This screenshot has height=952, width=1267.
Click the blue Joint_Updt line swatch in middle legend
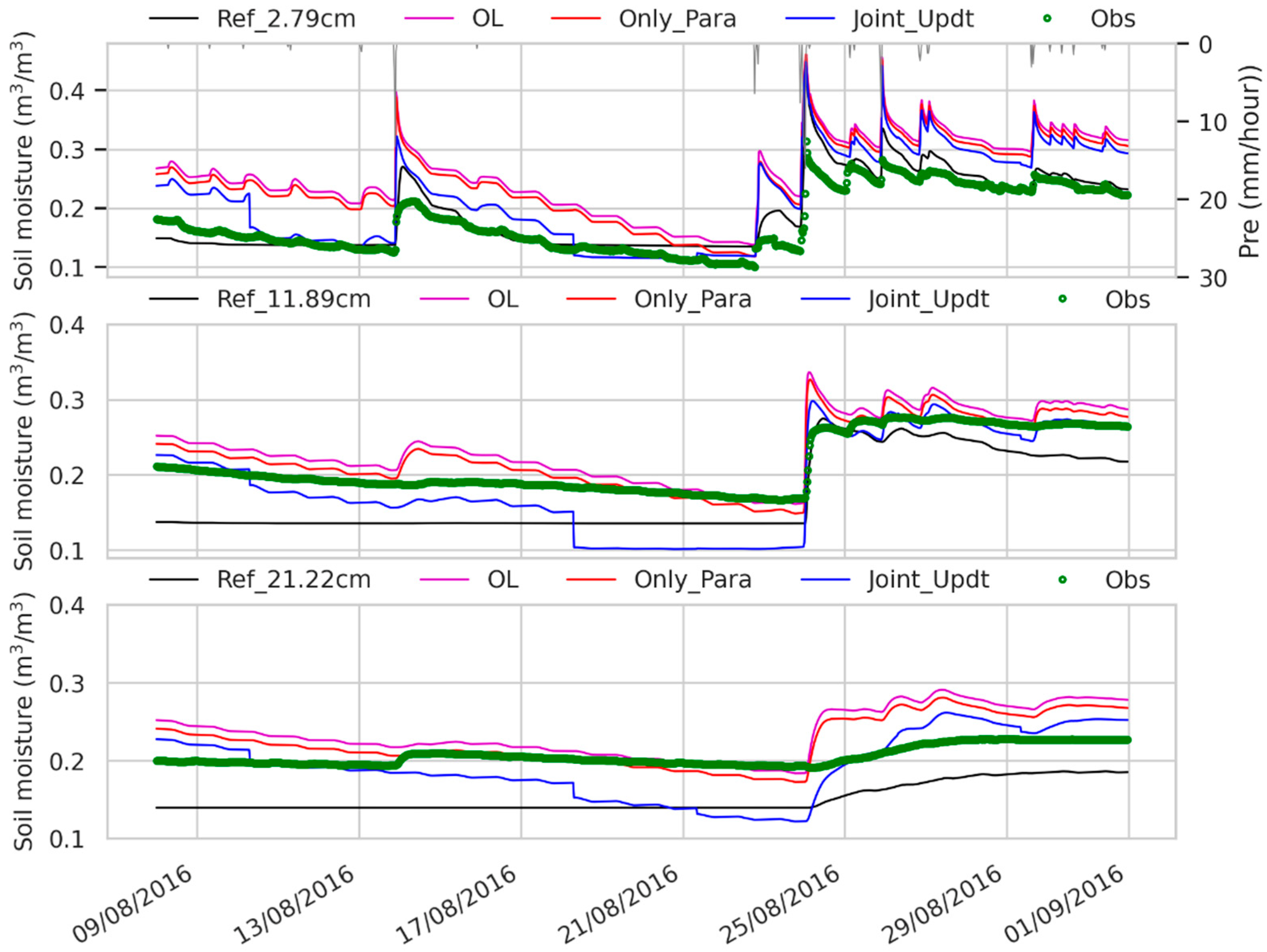826,299
